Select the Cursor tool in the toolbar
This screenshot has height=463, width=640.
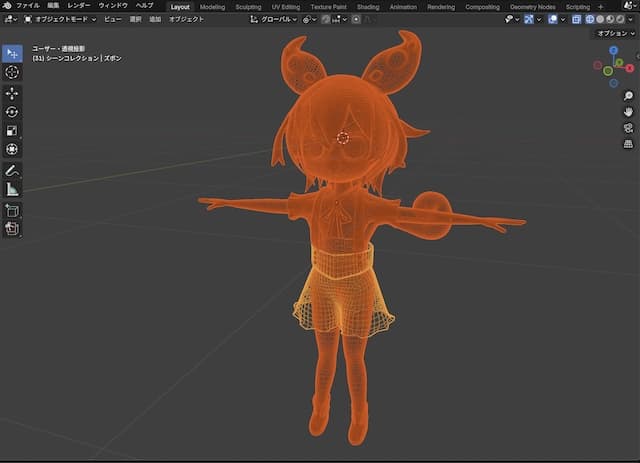pyautogui.click(x=12, y=72)
